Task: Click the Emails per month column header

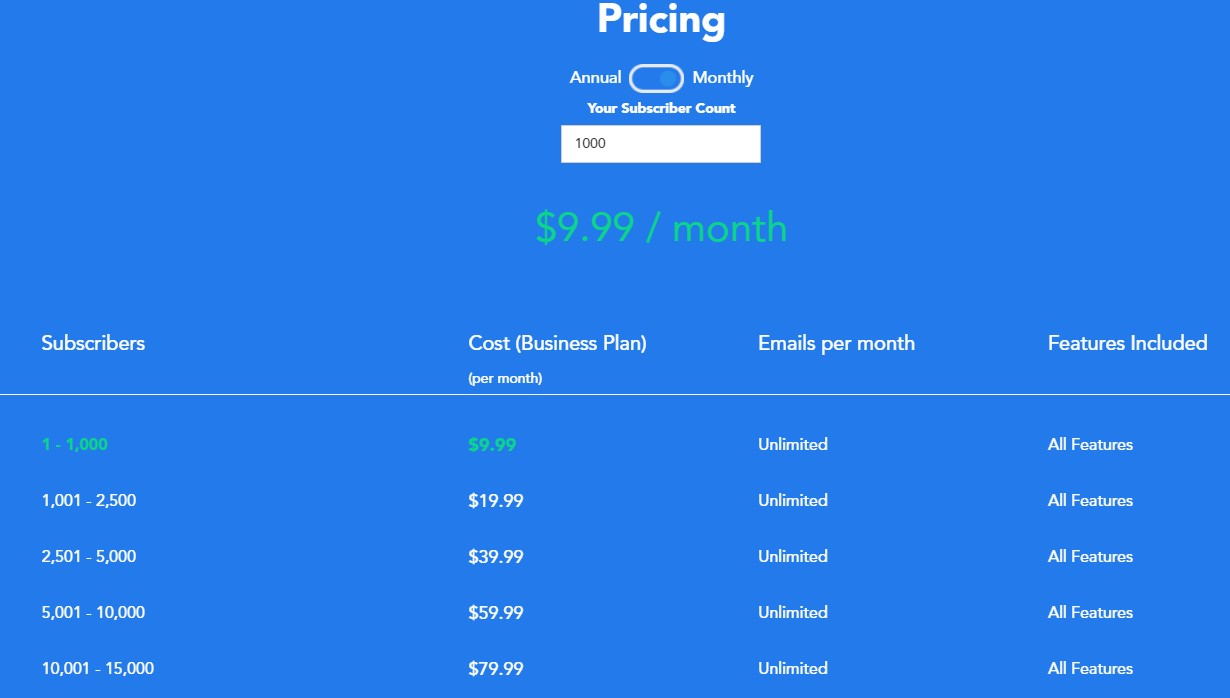Action: pos(836,343)
